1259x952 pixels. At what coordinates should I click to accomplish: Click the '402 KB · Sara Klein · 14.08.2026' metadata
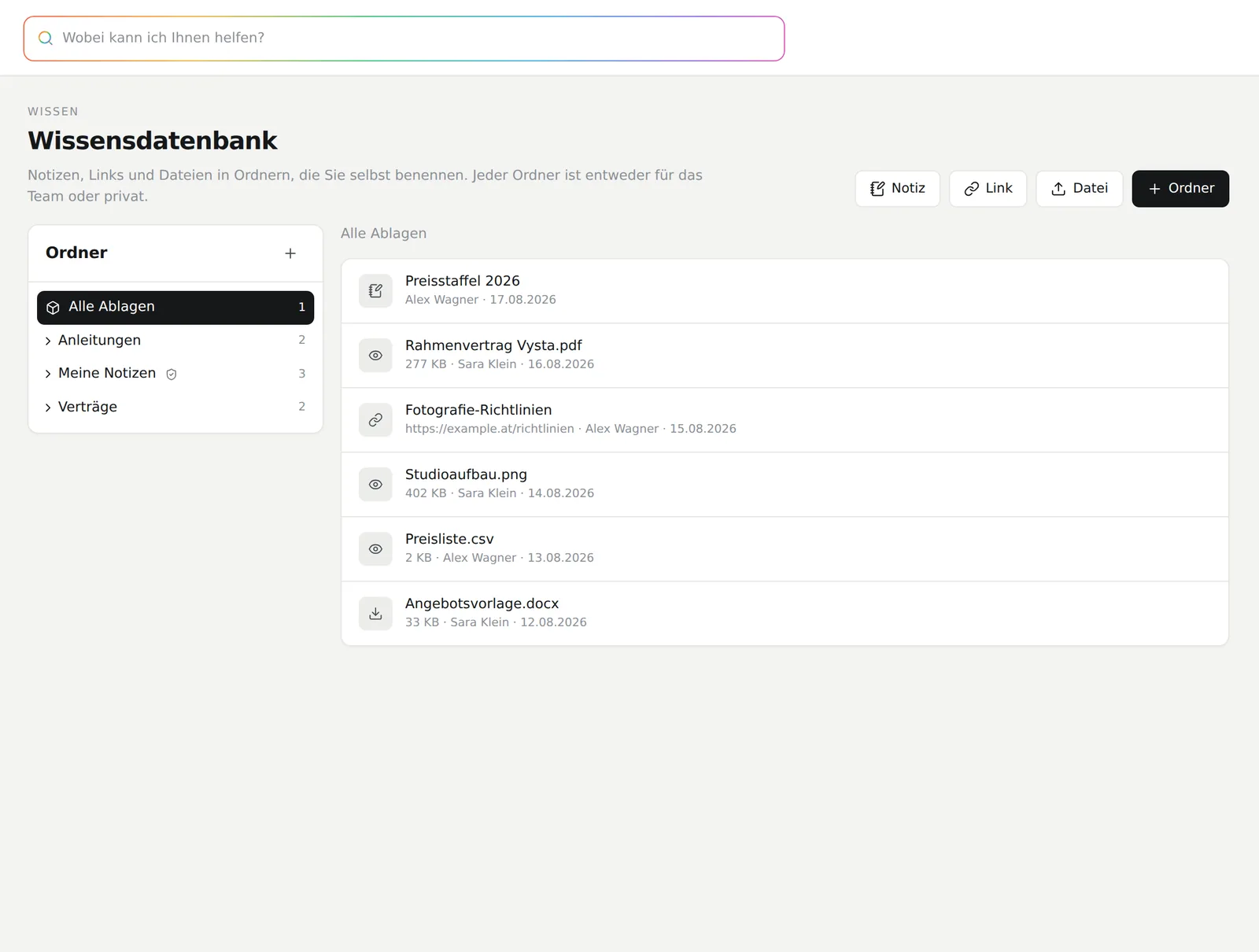tap(500, 493)
